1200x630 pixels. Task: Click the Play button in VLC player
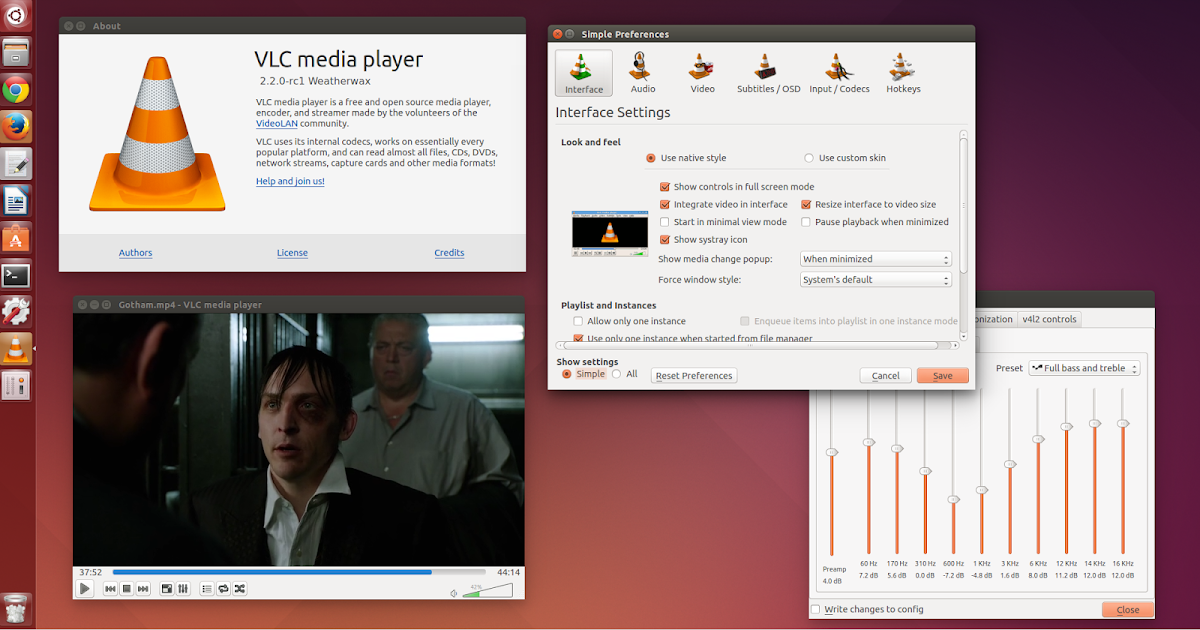85,589
